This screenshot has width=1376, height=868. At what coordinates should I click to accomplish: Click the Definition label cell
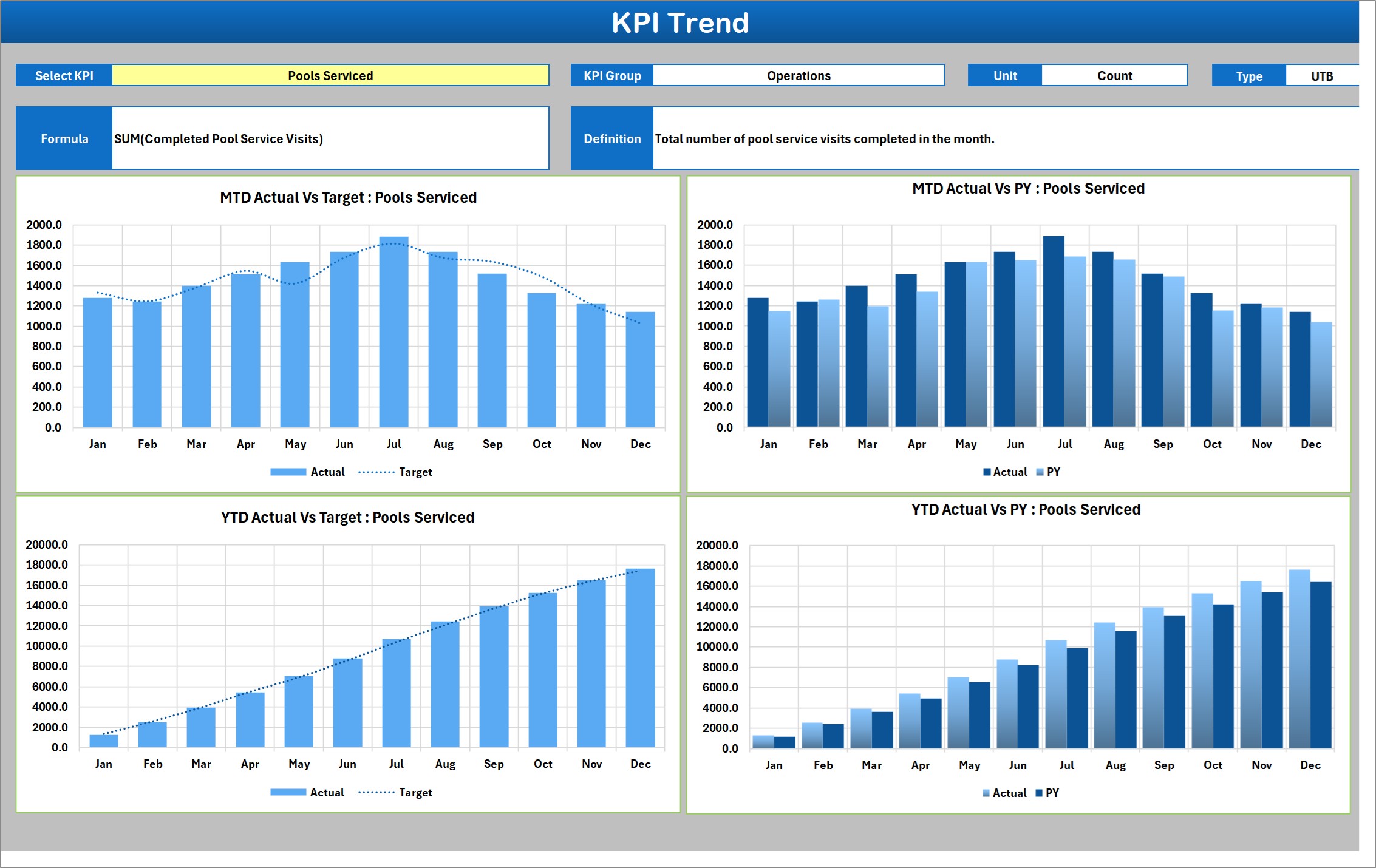pos(612,138)
